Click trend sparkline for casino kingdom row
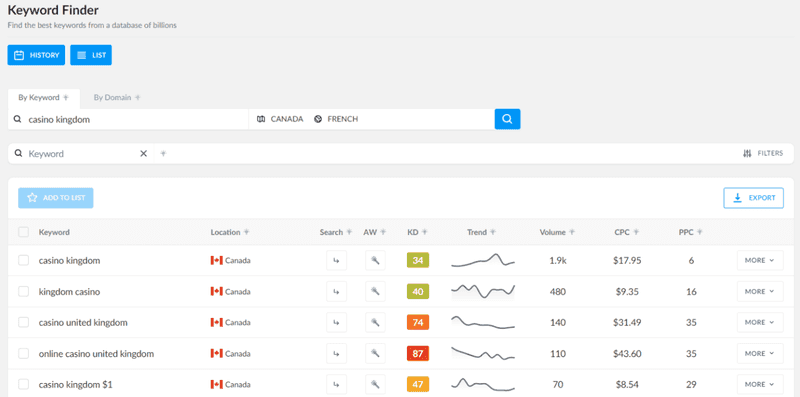Screen dimensions: 800x397 coord(483,260)
